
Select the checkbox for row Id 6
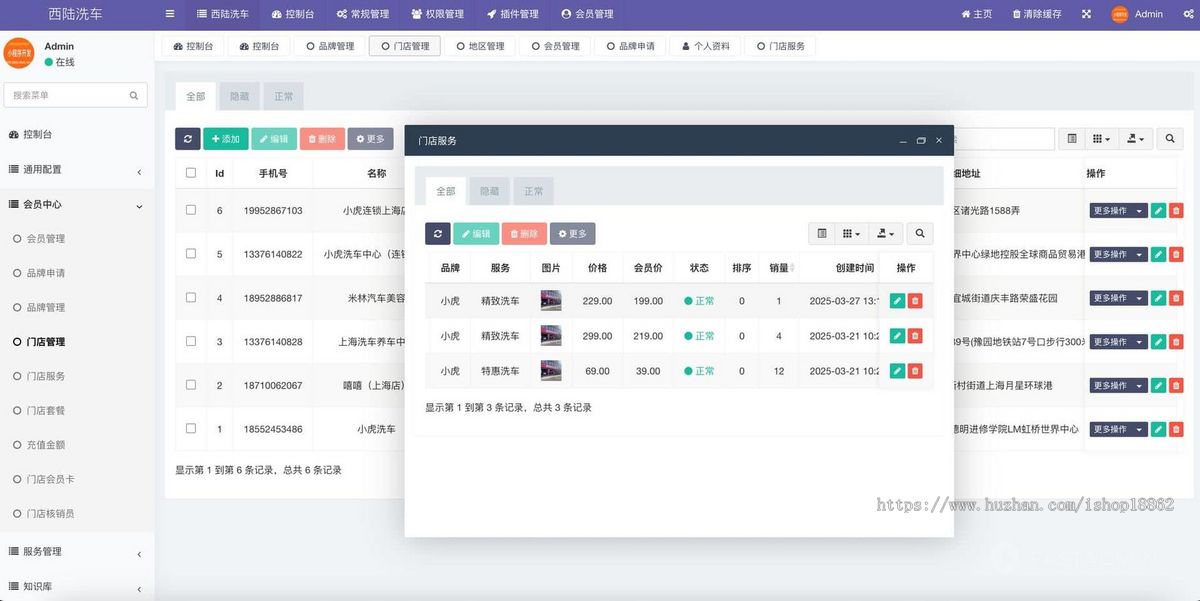[x=190, y=212]
